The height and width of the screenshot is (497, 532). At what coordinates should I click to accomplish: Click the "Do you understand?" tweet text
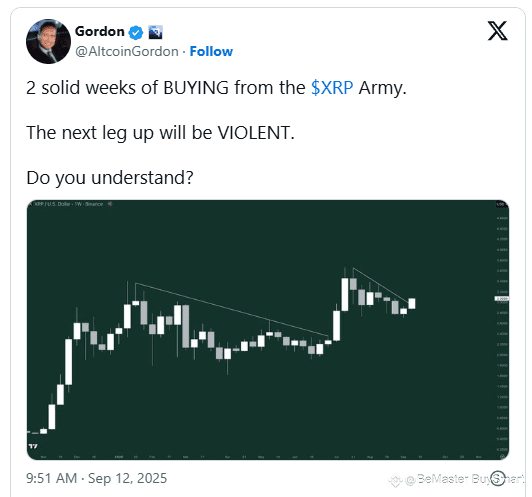coord(110,177)
